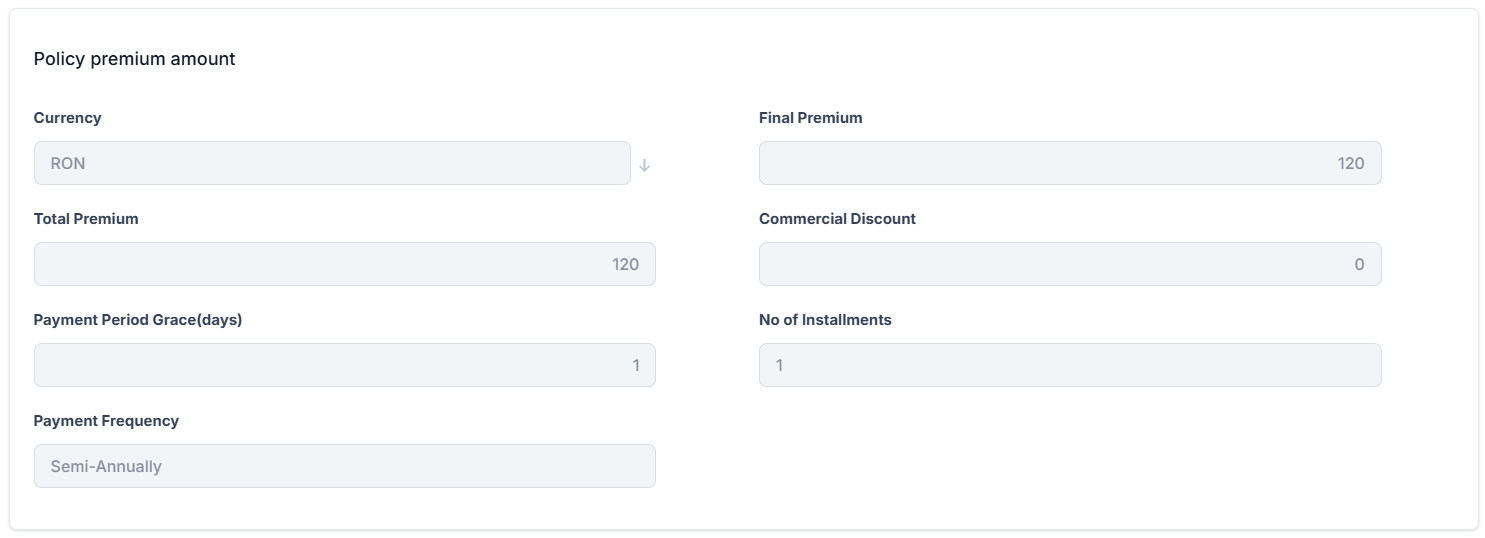Click into the Commercial Discount field

1069,264
